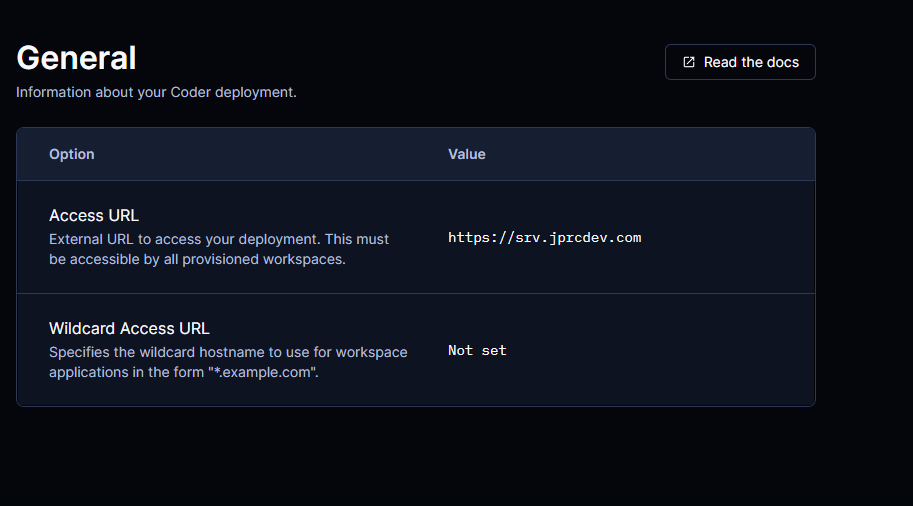Select the Access URL option title
This screenshot has width=913, height=506.
[94, 215]
